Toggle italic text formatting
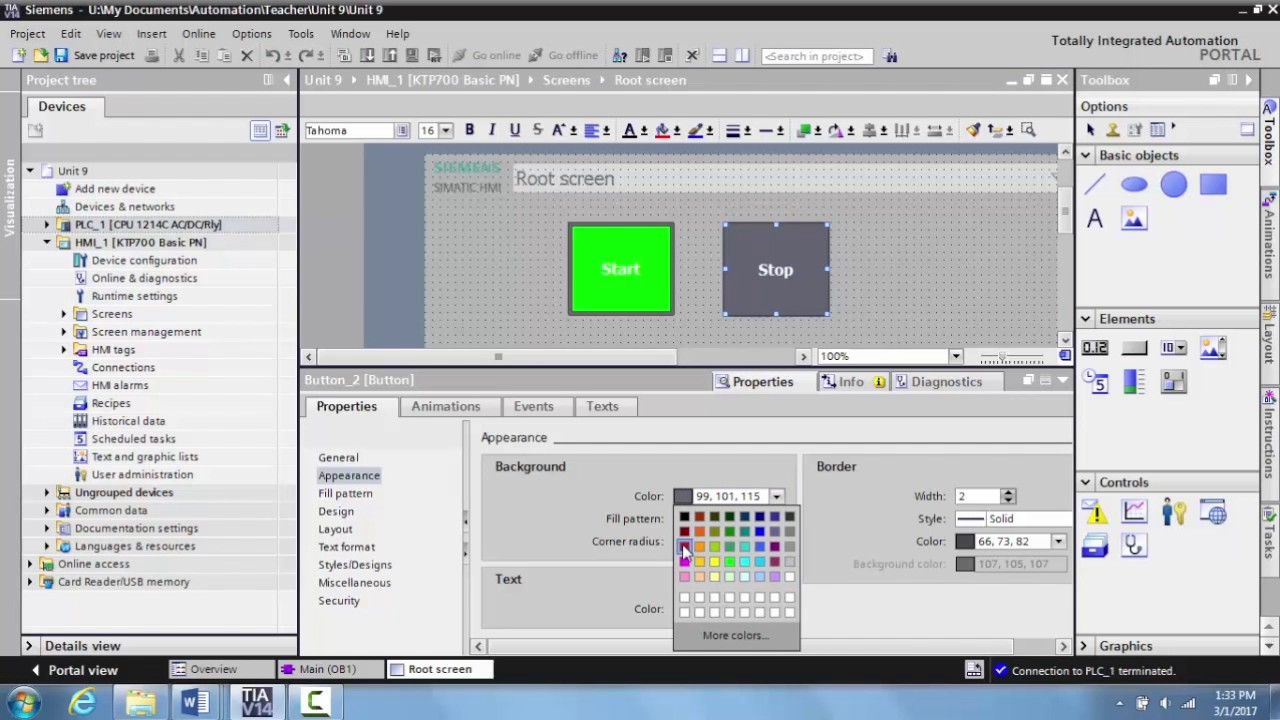Viewport: 1280px width, 720px height. tap(492, 130)
